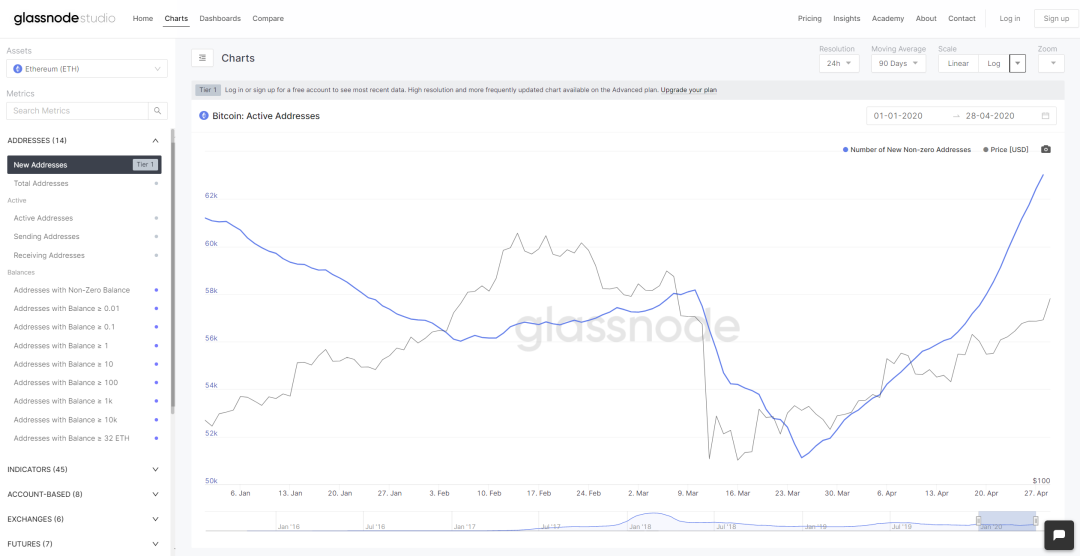Screen dimensions: 1080x556
Task: Click the Tier 1 badge in the notice bar
Action: click(x=207, y=90)
